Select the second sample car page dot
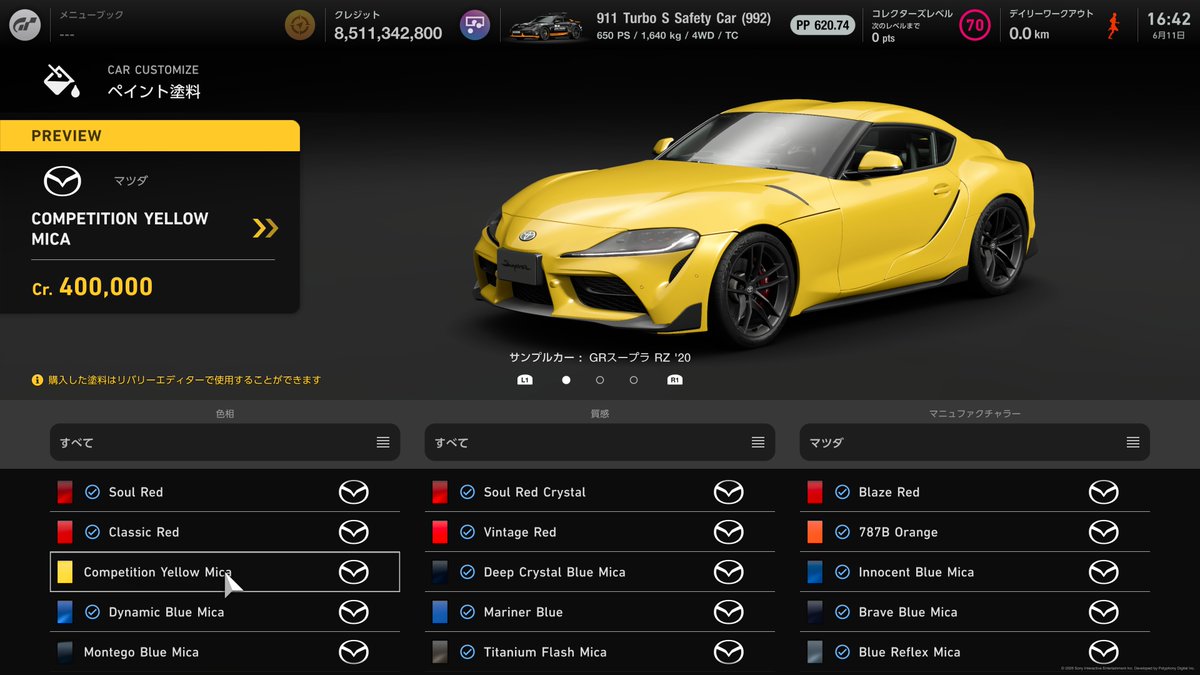Viewport: 1200px width, 675px height. 600,380
